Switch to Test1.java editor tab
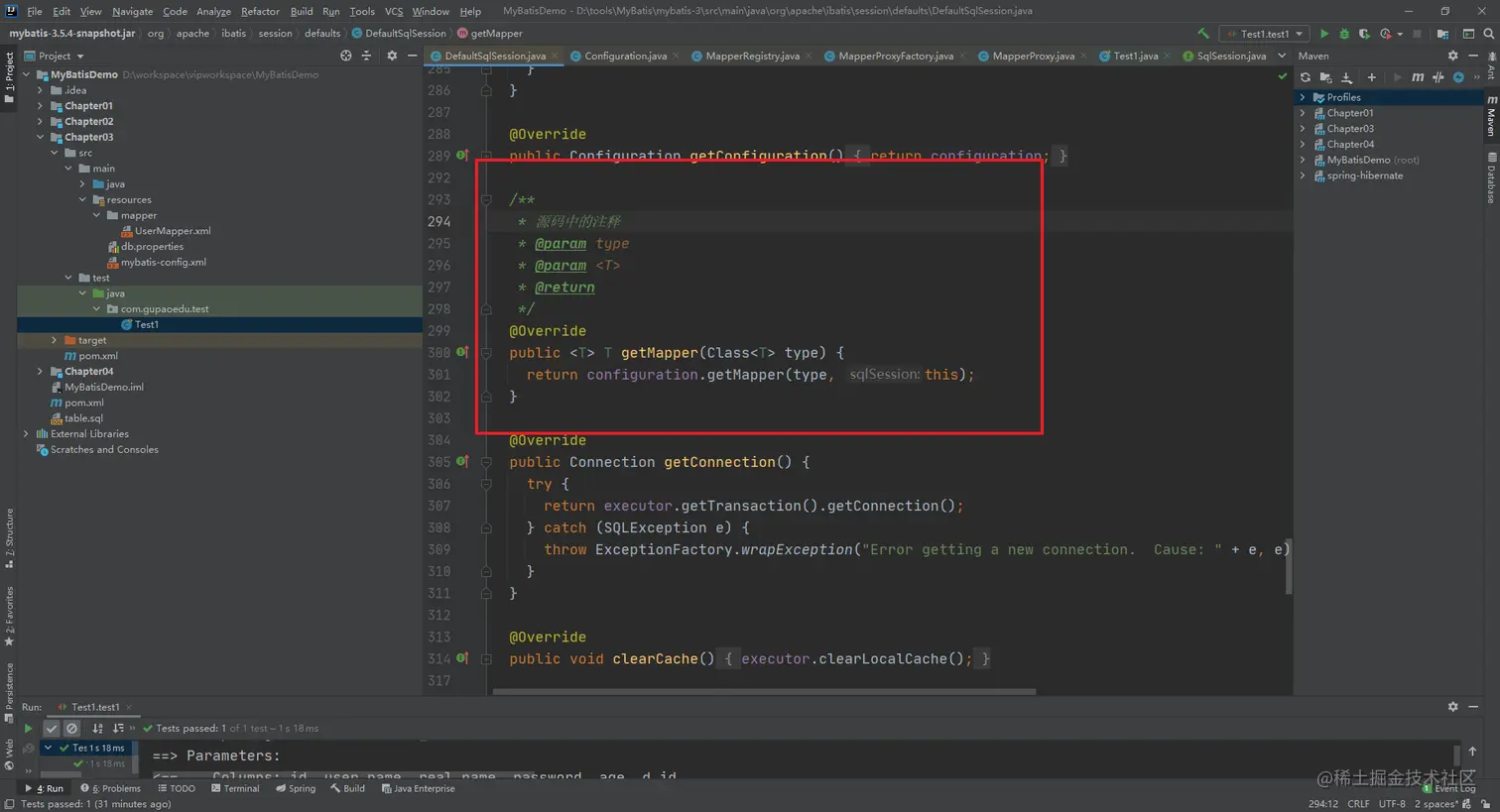 pyautogui.click(x=1136, y=56)
